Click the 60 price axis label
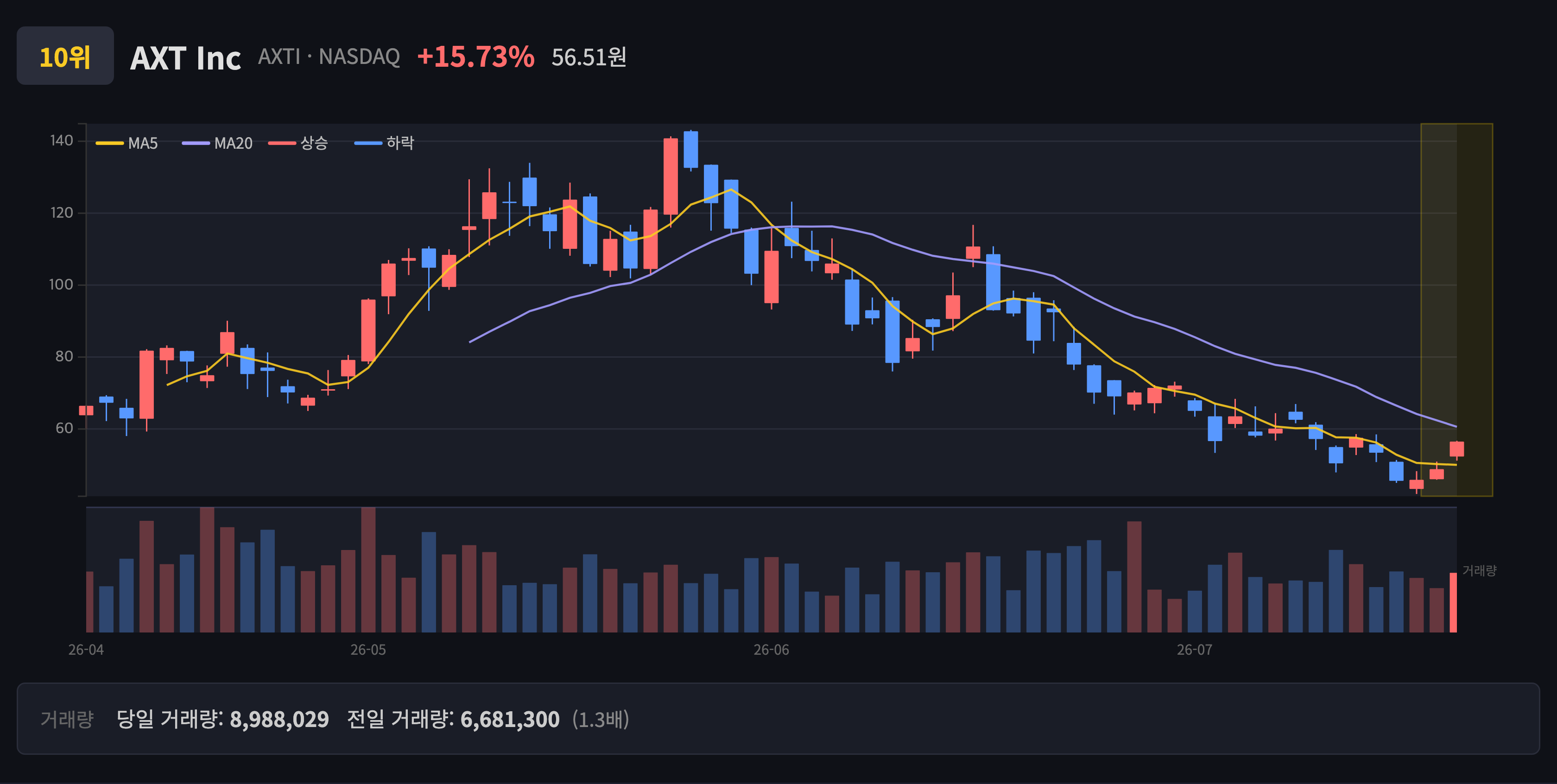Viewport: 1557px width, 784px height. pos(64,429)
